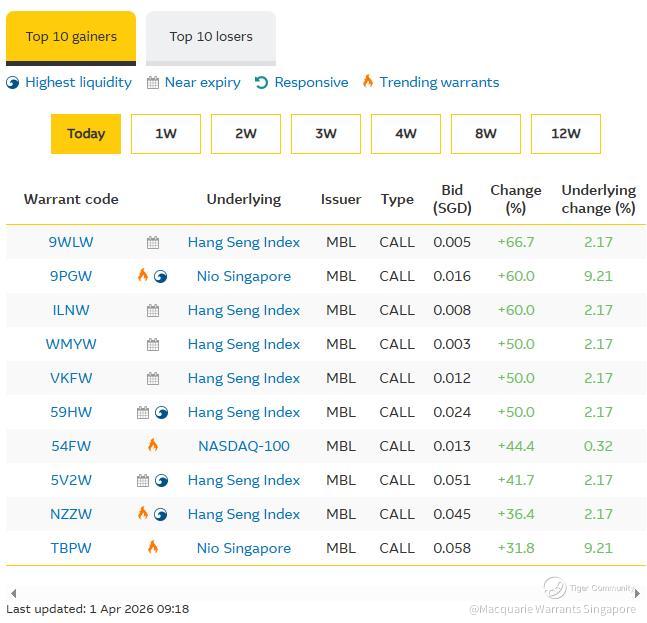Open warrant code 5V2W
Viewport: 647px width, 623px height.
pyautogui.click(x=71, y=480)
